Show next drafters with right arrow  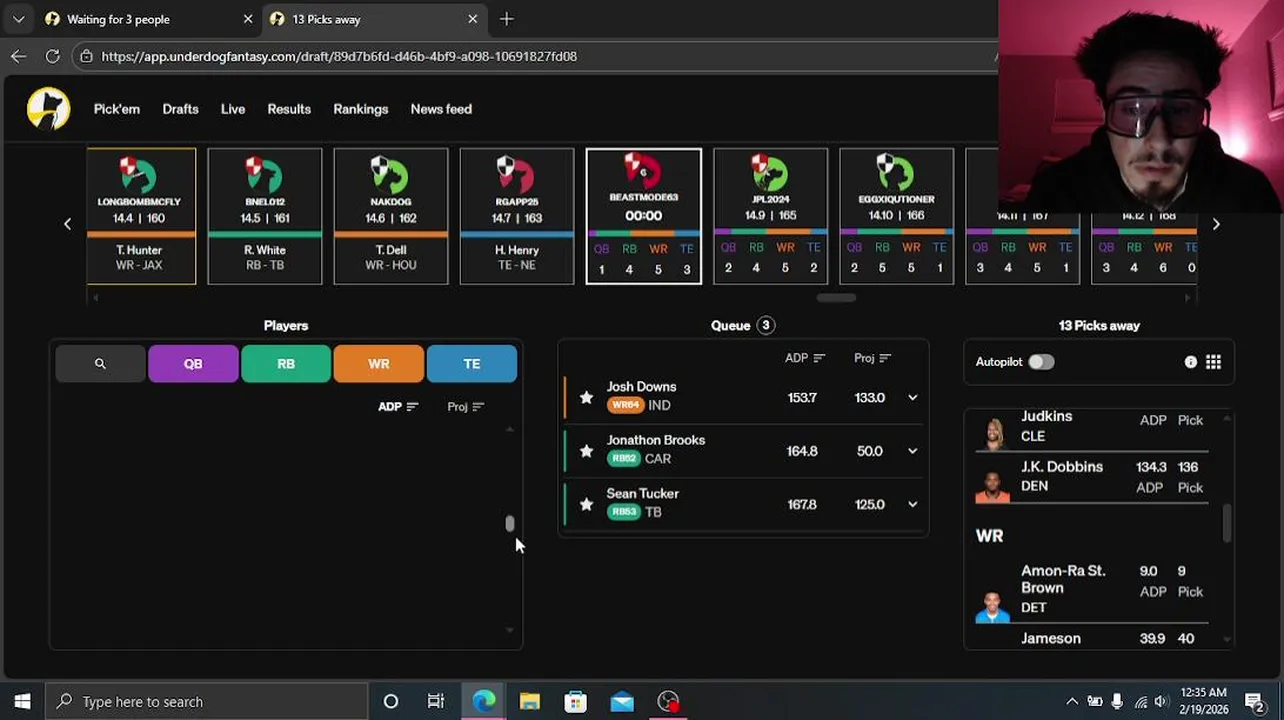tap(1216, 224)
